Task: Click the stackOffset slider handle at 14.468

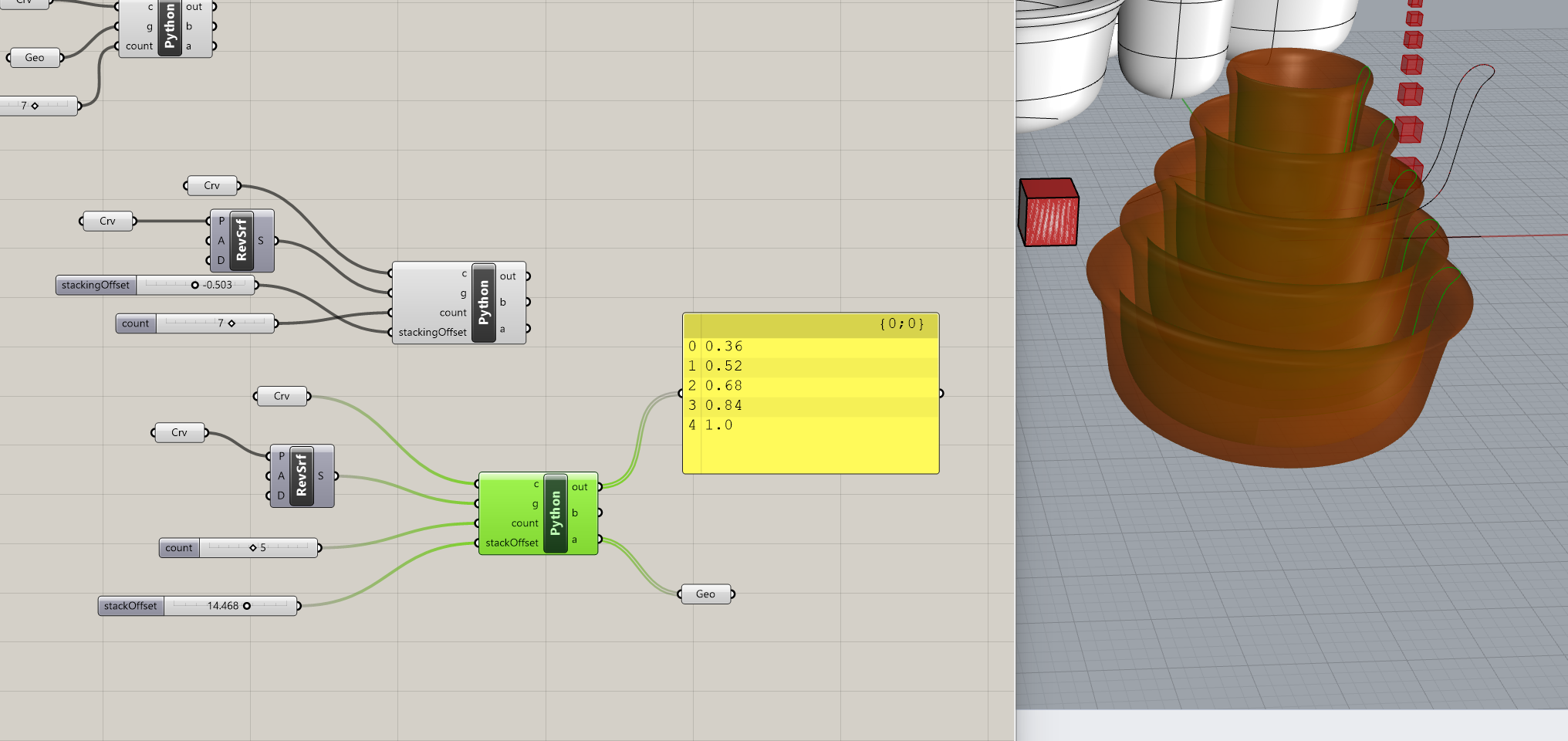Action: pyautogui.click(x=247, y=606)
